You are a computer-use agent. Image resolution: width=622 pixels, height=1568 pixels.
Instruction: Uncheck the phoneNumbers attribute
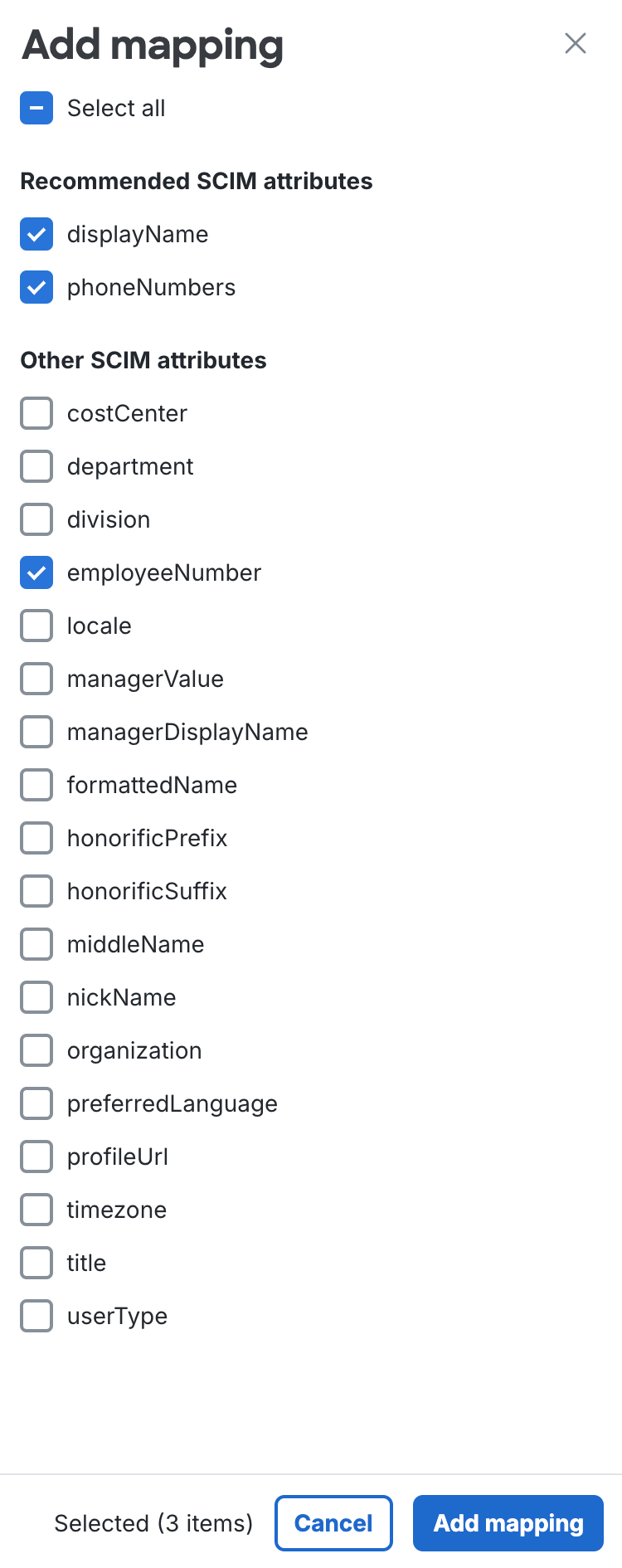pyautogui.click(x=36, y=287)
